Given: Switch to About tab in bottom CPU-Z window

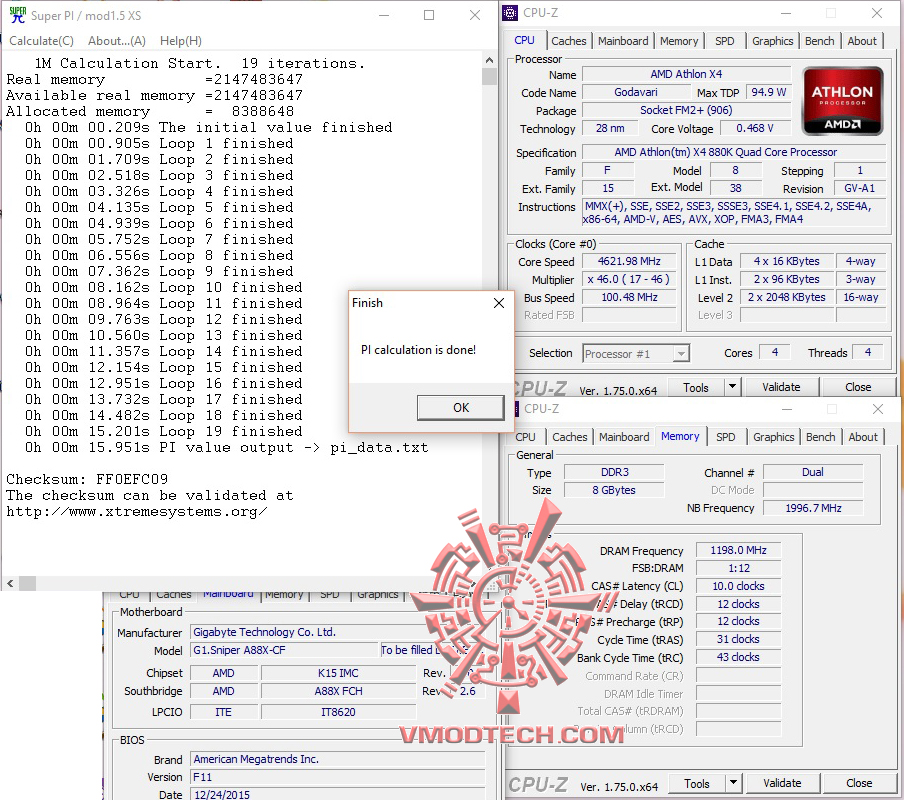Looking at the screenshot, I should [x=862, y=437].
